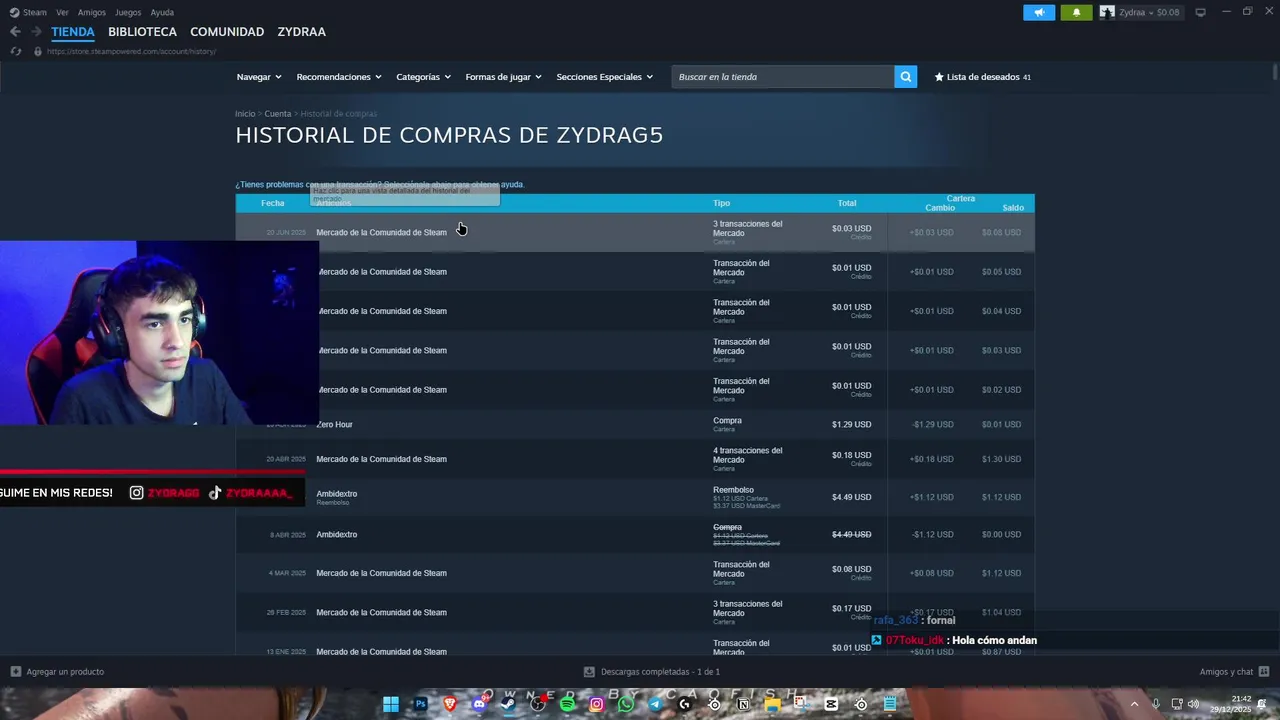
Task: Expand the Zydraa account dropdown
Action: (x=1149, y=12)
